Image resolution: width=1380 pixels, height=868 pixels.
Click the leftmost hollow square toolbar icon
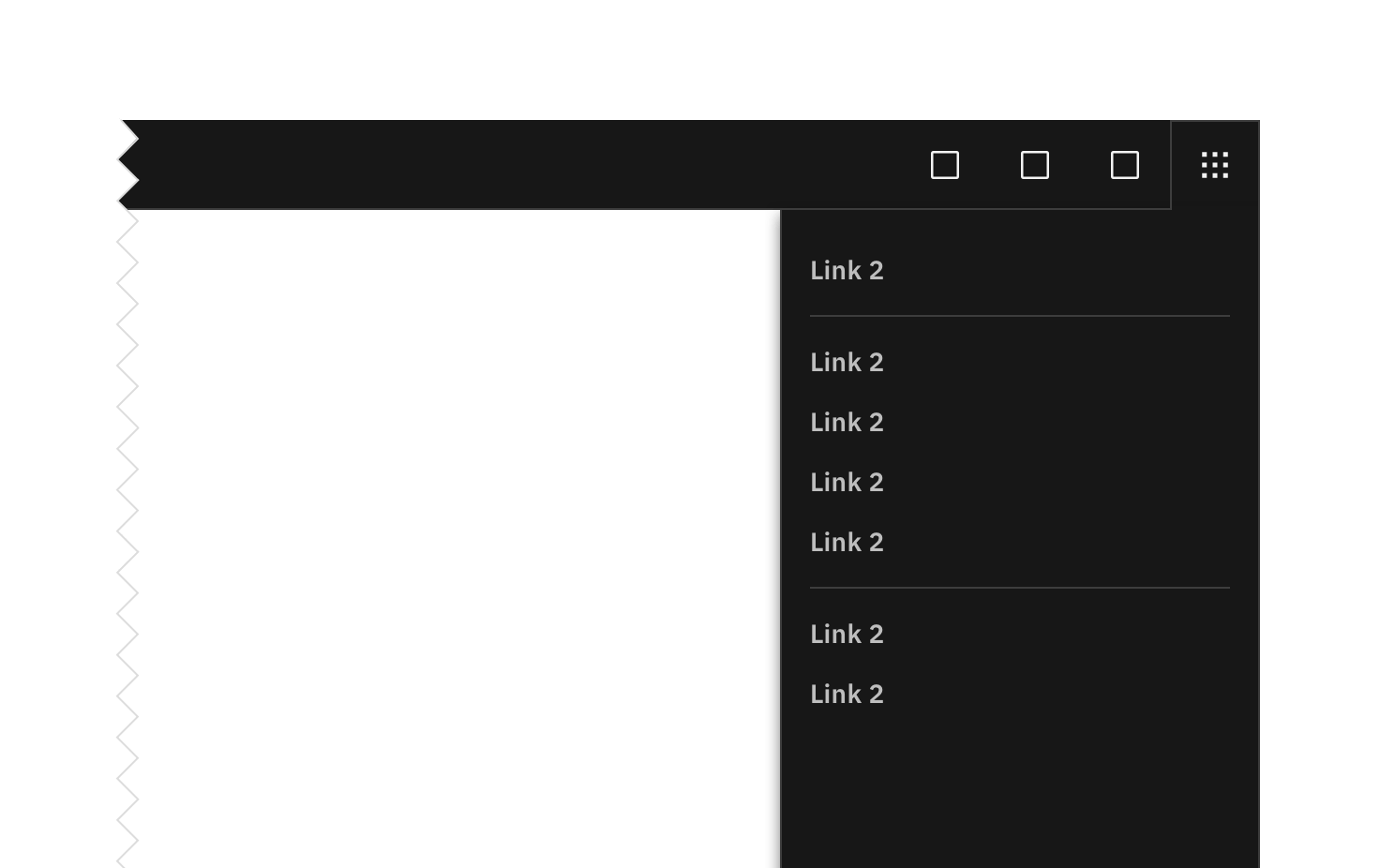945,165
